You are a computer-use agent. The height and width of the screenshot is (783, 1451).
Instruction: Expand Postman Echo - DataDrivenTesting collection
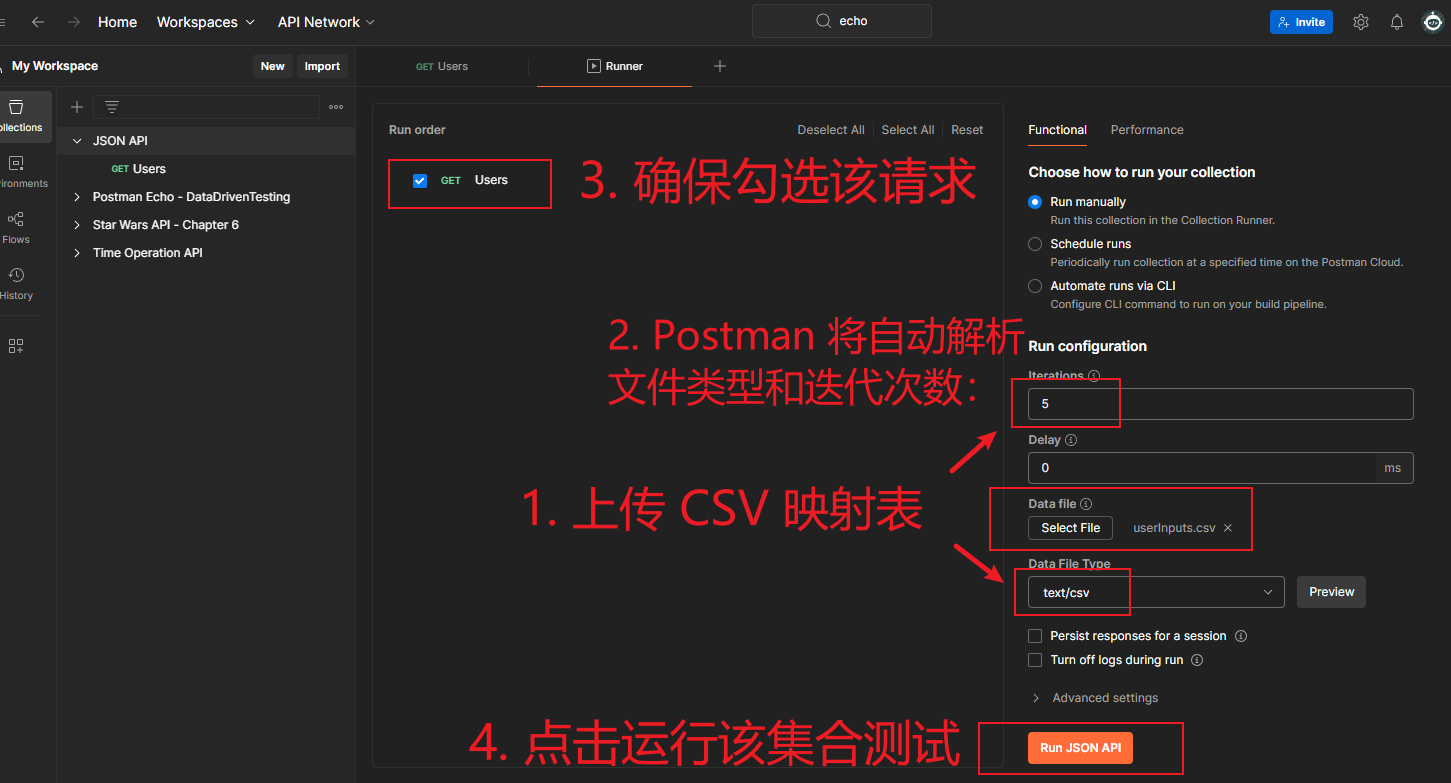coord(77,197)
